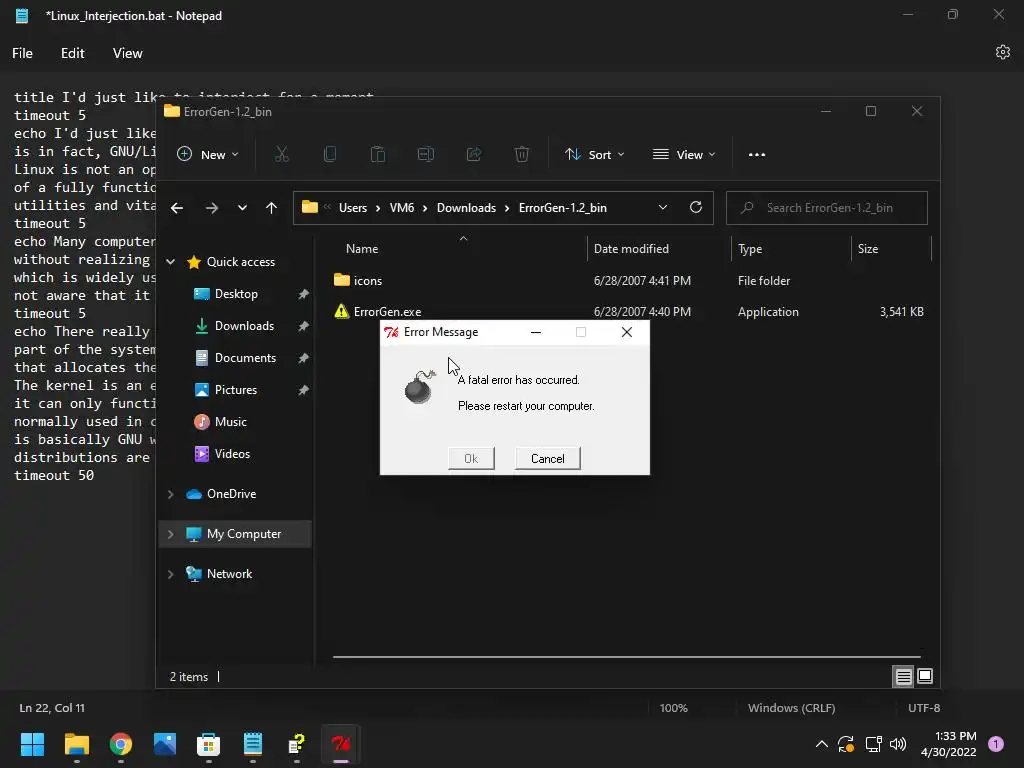Click Ok in the Error Message dialog
Screen dimensions: 1024x768
[x=471, y=458]
